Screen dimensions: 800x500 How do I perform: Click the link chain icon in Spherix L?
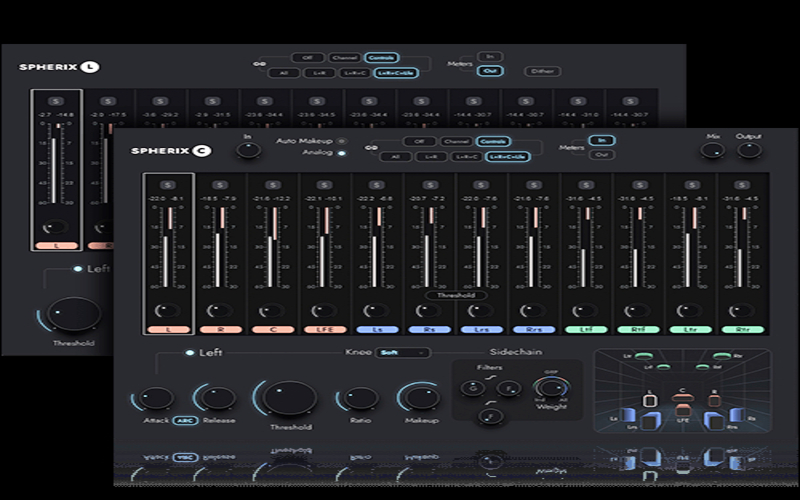pyautogui.click(x=258, y=64)
